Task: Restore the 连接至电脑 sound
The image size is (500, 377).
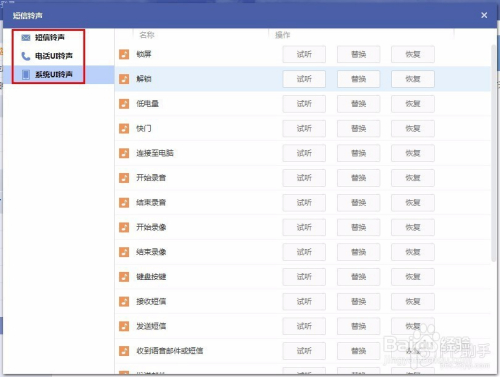Action: [413, 153]
